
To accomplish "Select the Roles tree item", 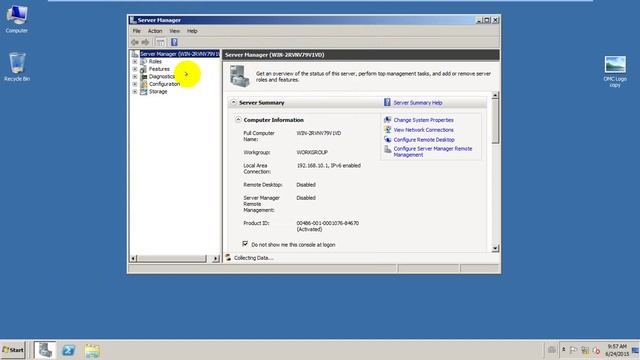I will point(155,62).
